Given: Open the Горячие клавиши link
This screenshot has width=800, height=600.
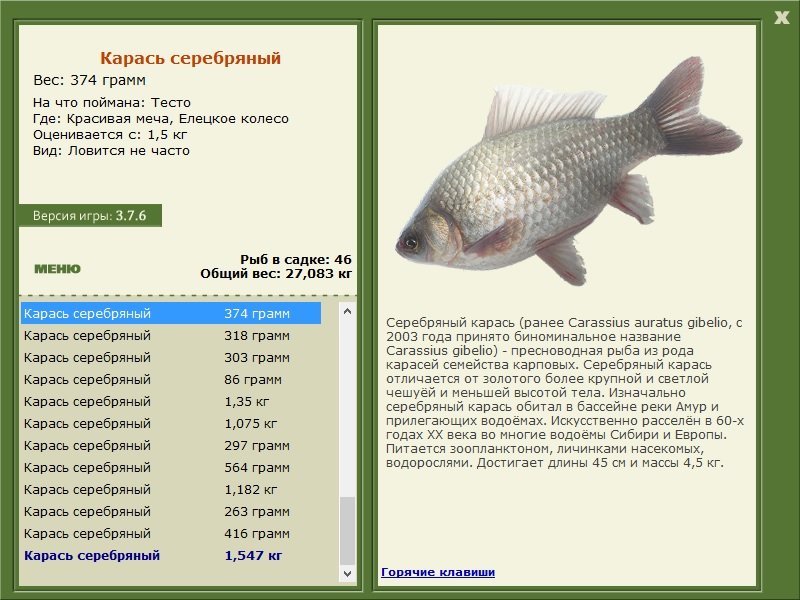Looking at the screenshot, I should point(437,572).
